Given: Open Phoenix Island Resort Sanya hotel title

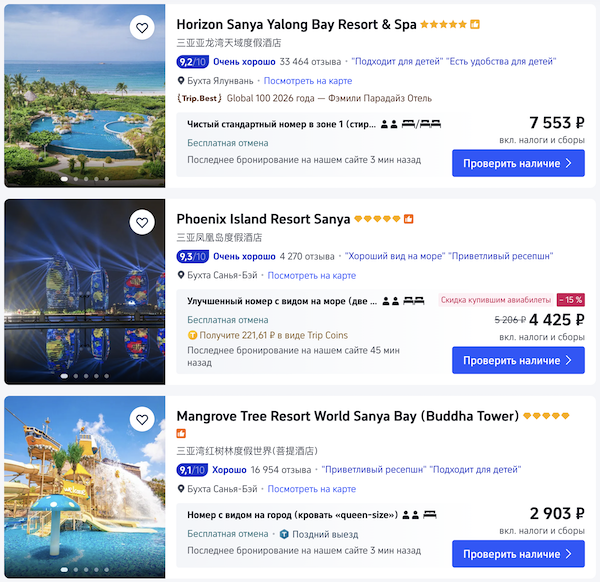Looking at the screenshot, I should pyautogui.click(x=263, y=219).
